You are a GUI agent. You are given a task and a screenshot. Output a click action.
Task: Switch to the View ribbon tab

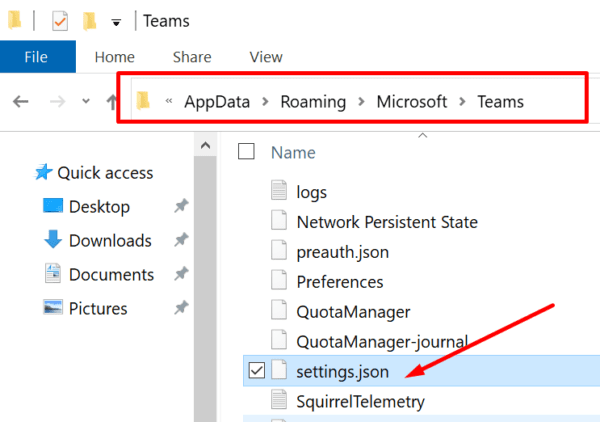tap(266, 57)
